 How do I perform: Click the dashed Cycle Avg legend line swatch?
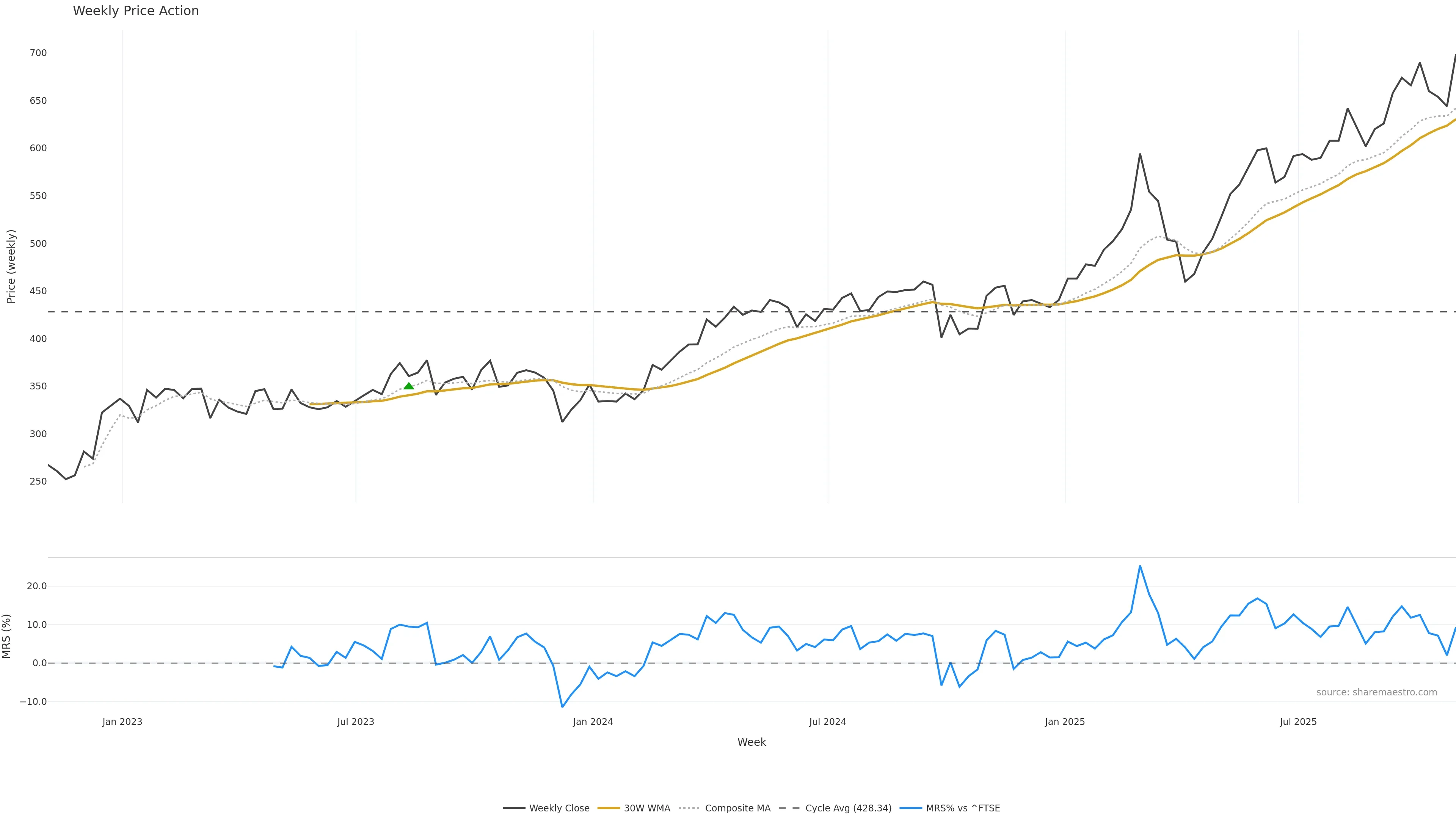pyautogui.click(x=789, y=808)
